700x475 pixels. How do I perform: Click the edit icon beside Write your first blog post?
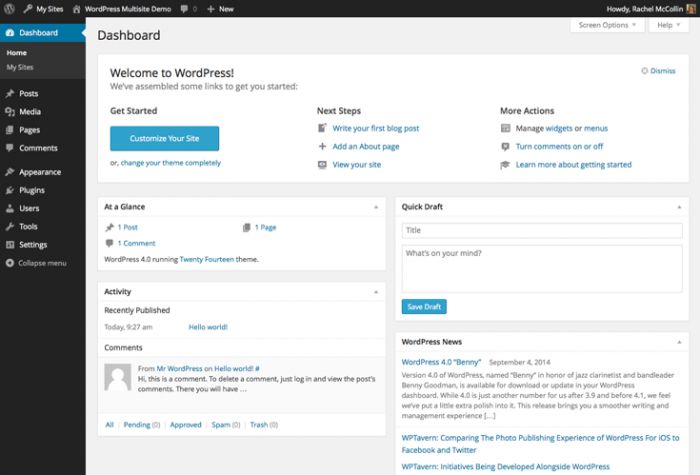coord(322,128)
